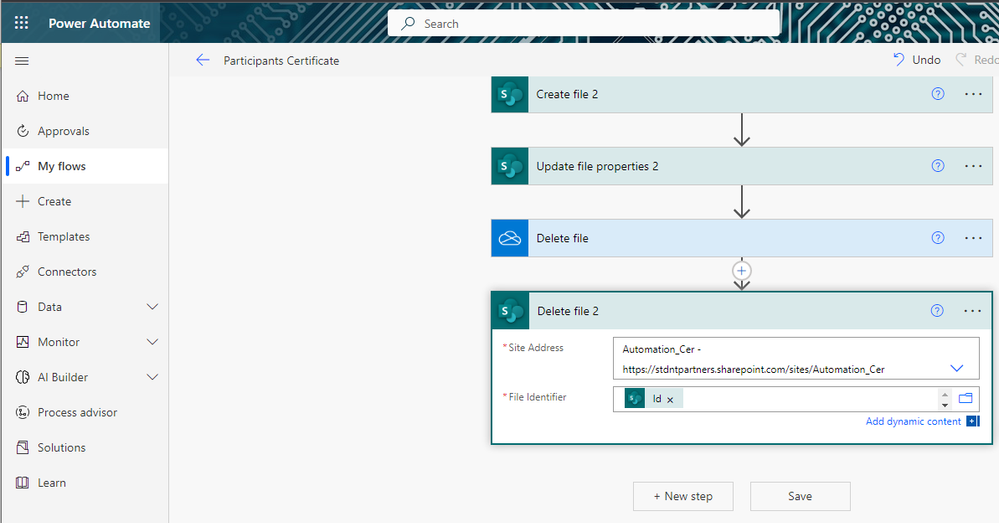Save the flow
999x523 pixels.
[800, 496]
